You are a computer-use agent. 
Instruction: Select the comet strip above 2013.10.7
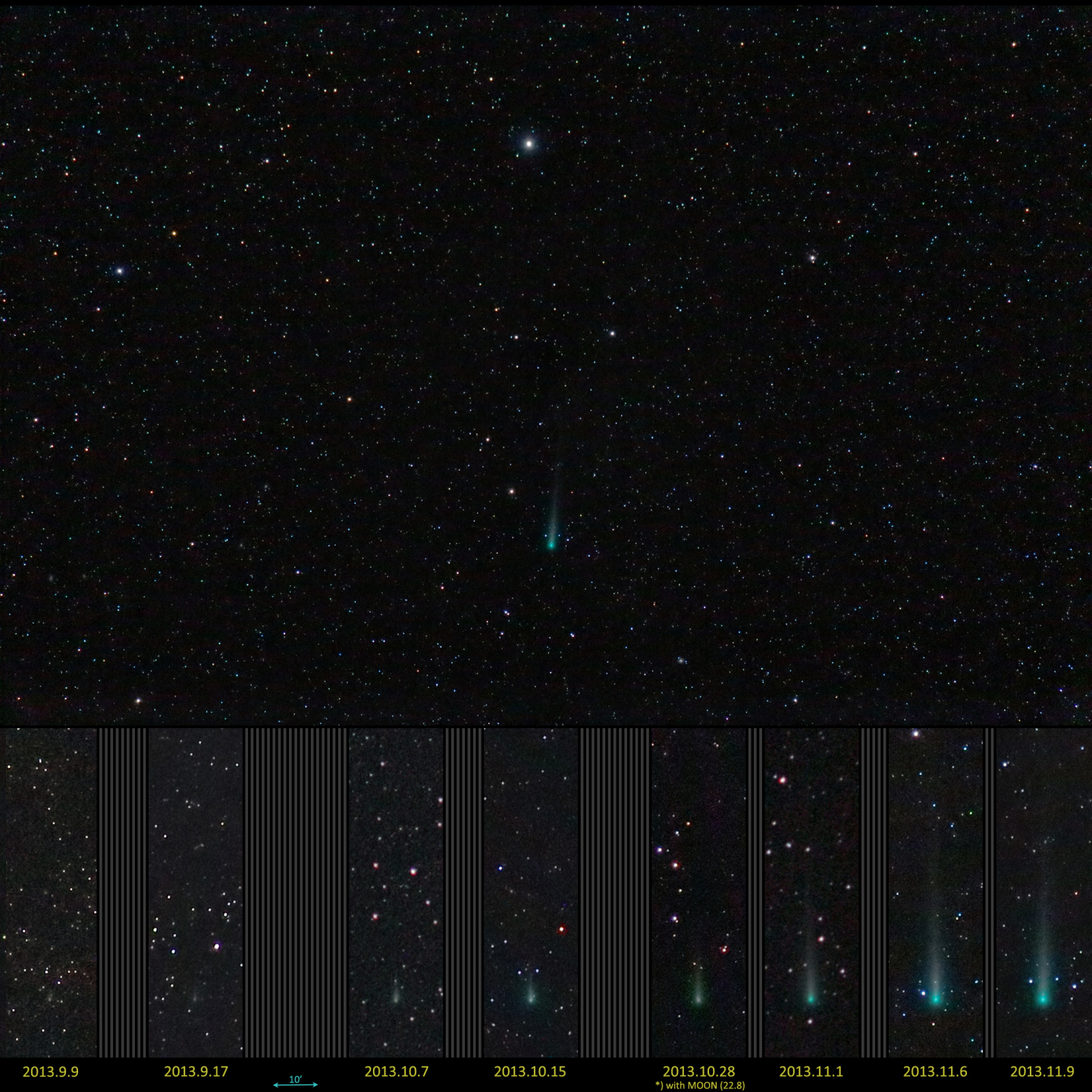pos(396,893)
